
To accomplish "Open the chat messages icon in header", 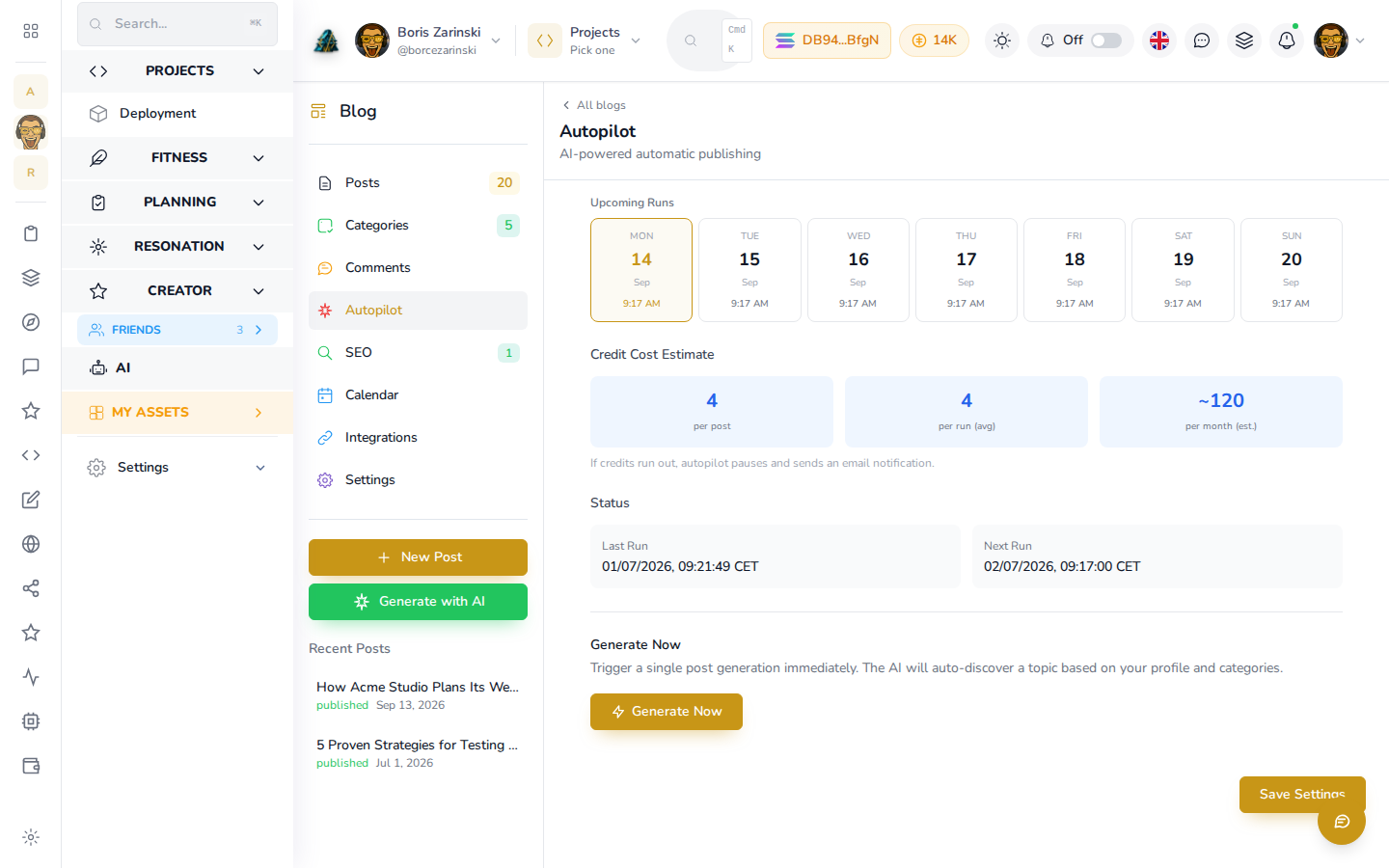I will pos(1202,41).
